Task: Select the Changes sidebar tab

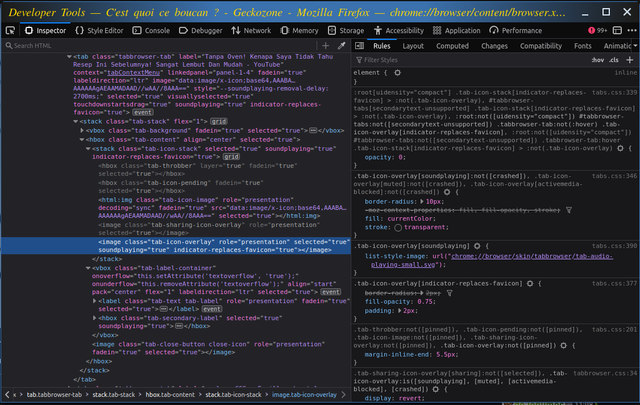Action: tap(494, 46)
